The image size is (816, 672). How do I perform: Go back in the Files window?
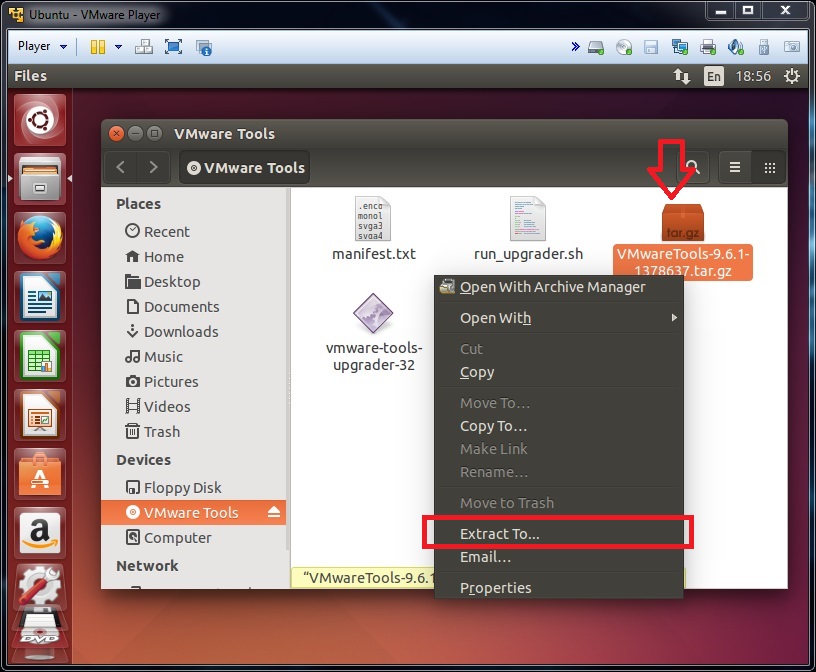pyautogui.click(x=121, y=168)
